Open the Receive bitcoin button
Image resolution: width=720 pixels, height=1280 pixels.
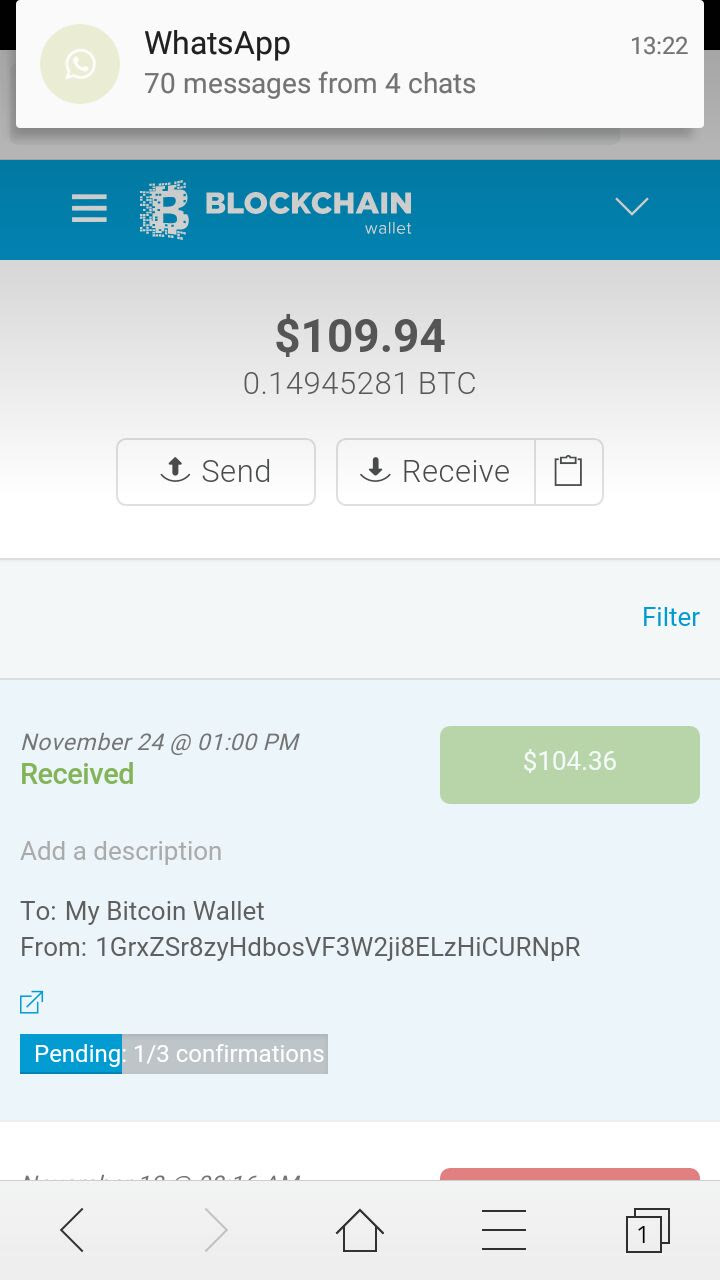point(436,472)
